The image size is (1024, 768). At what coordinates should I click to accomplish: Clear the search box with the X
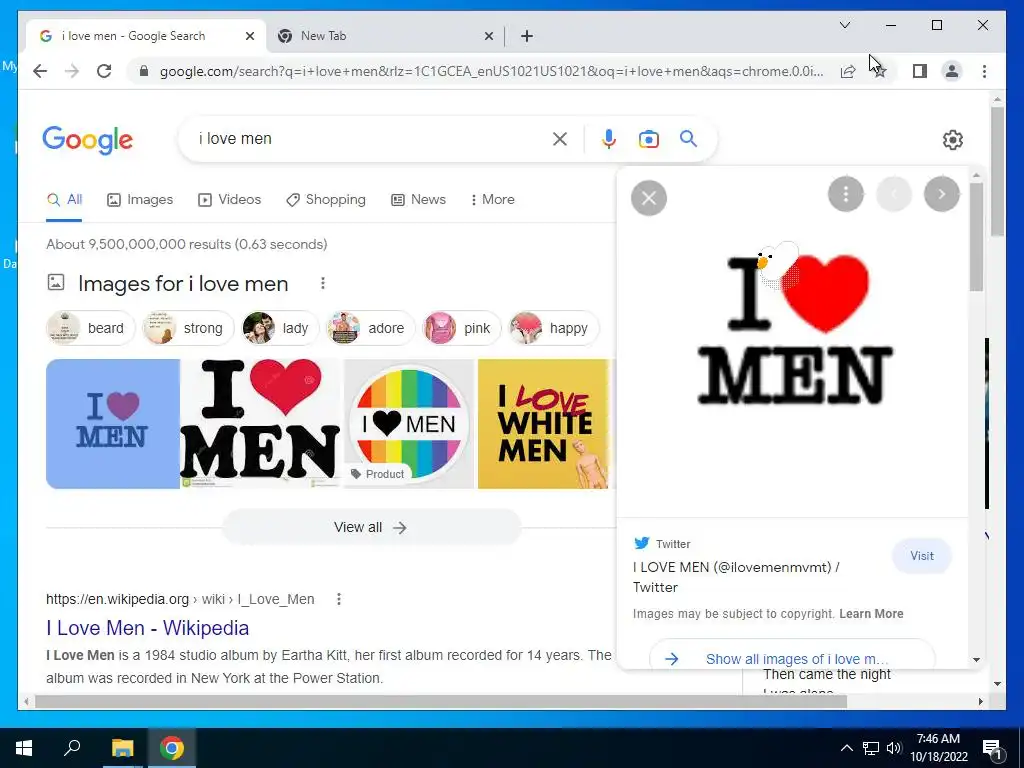pos(560,139)
